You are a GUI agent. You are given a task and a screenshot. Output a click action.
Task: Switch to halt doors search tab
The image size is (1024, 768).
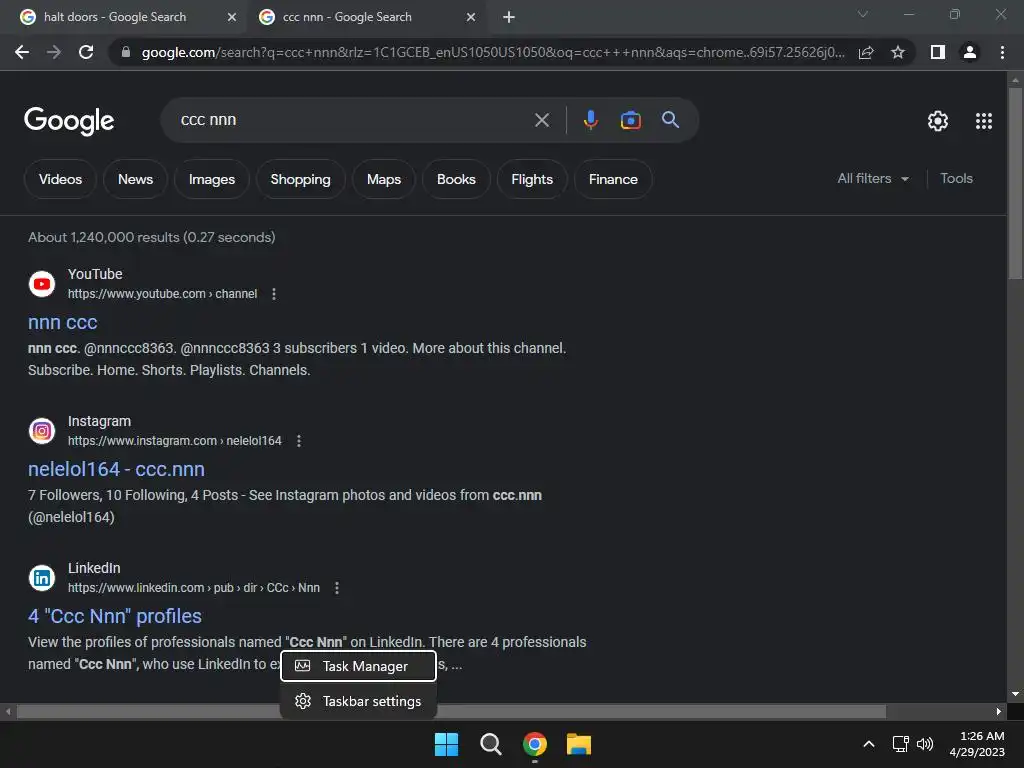click(x=124, y=17)
